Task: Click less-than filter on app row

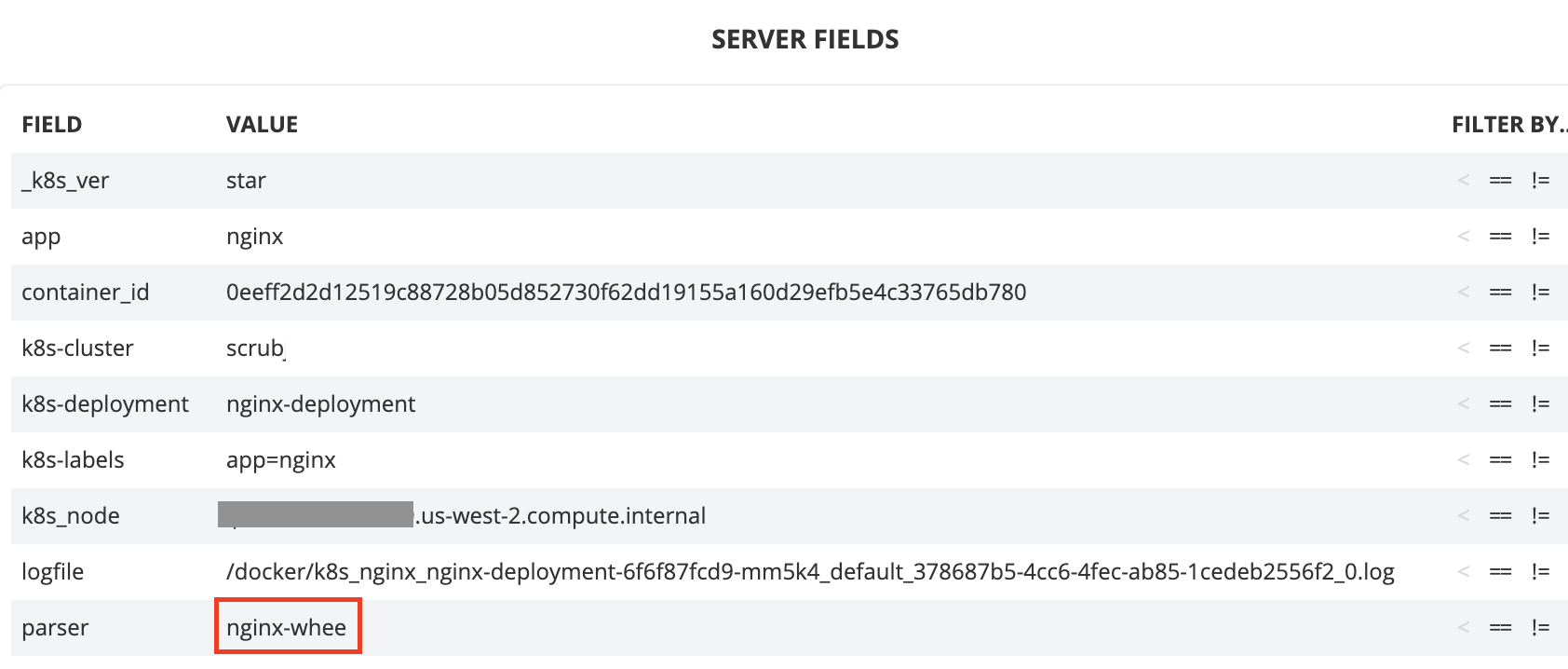Action: 1464,237
